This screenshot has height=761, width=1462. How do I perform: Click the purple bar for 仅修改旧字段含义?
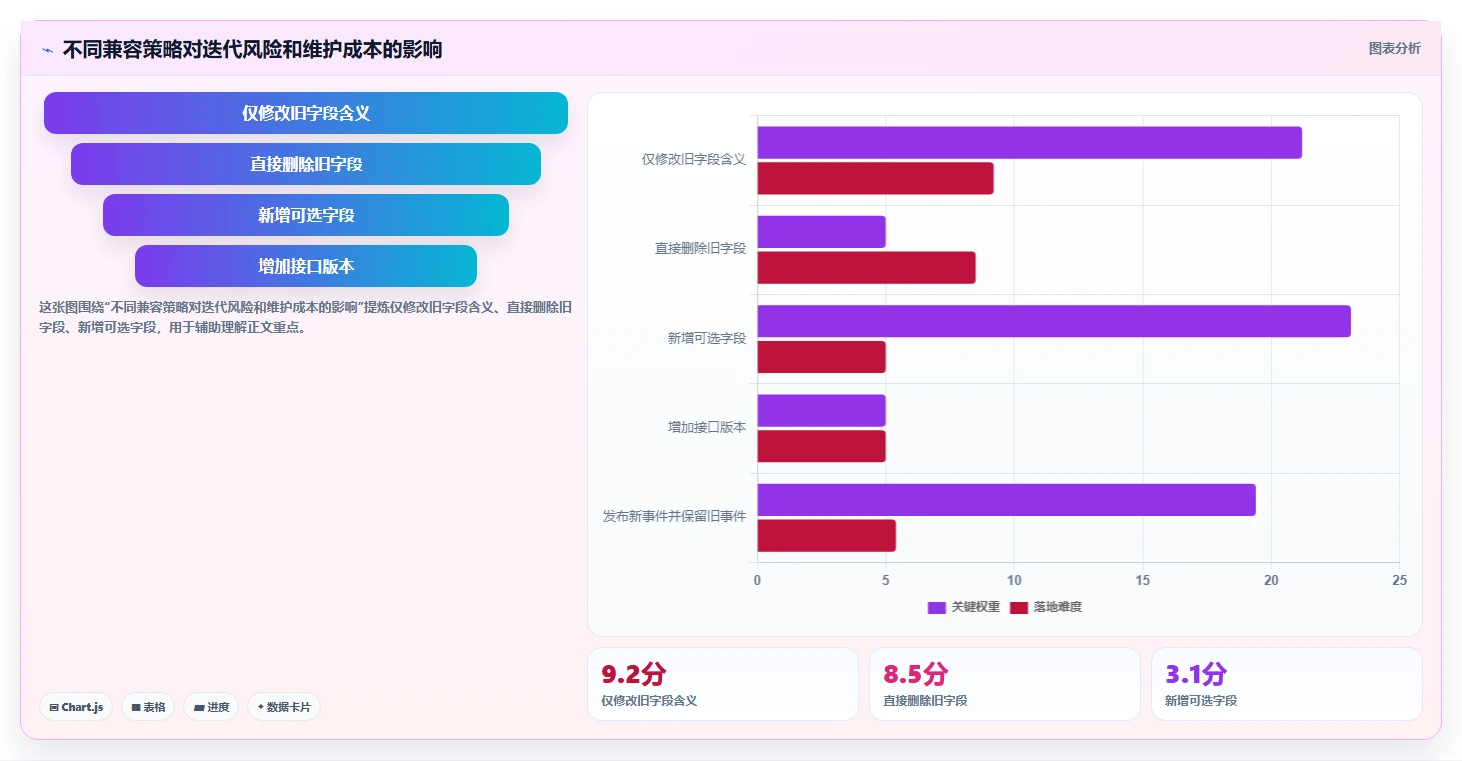click(1029, 142)
